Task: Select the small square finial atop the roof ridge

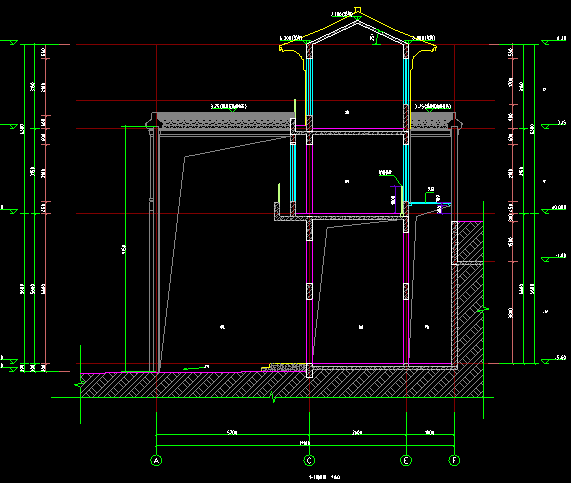Action: click(358, 10)
